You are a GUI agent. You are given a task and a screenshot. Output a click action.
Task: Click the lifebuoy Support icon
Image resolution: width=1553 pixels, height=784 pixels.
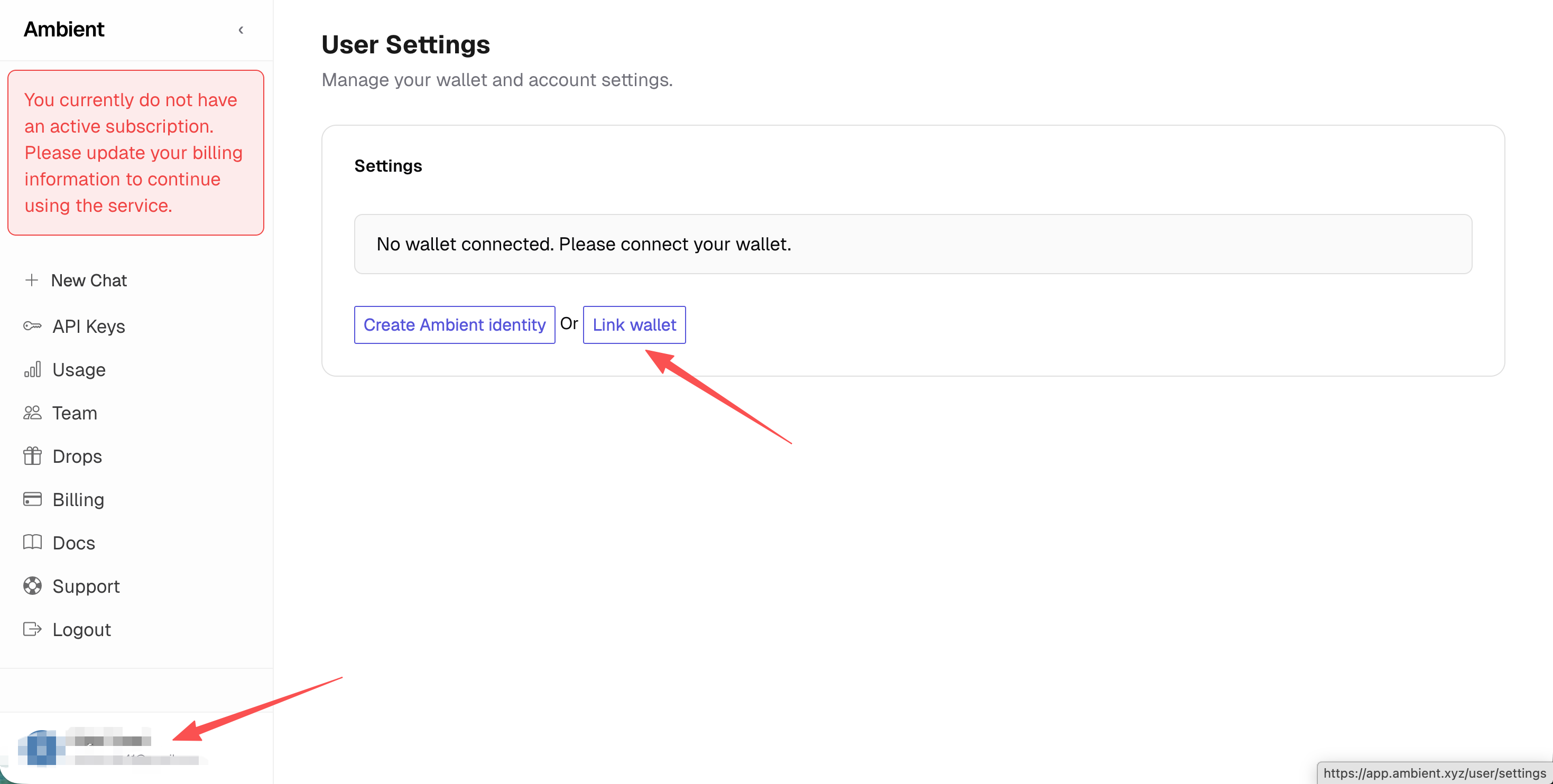point(32,586)
